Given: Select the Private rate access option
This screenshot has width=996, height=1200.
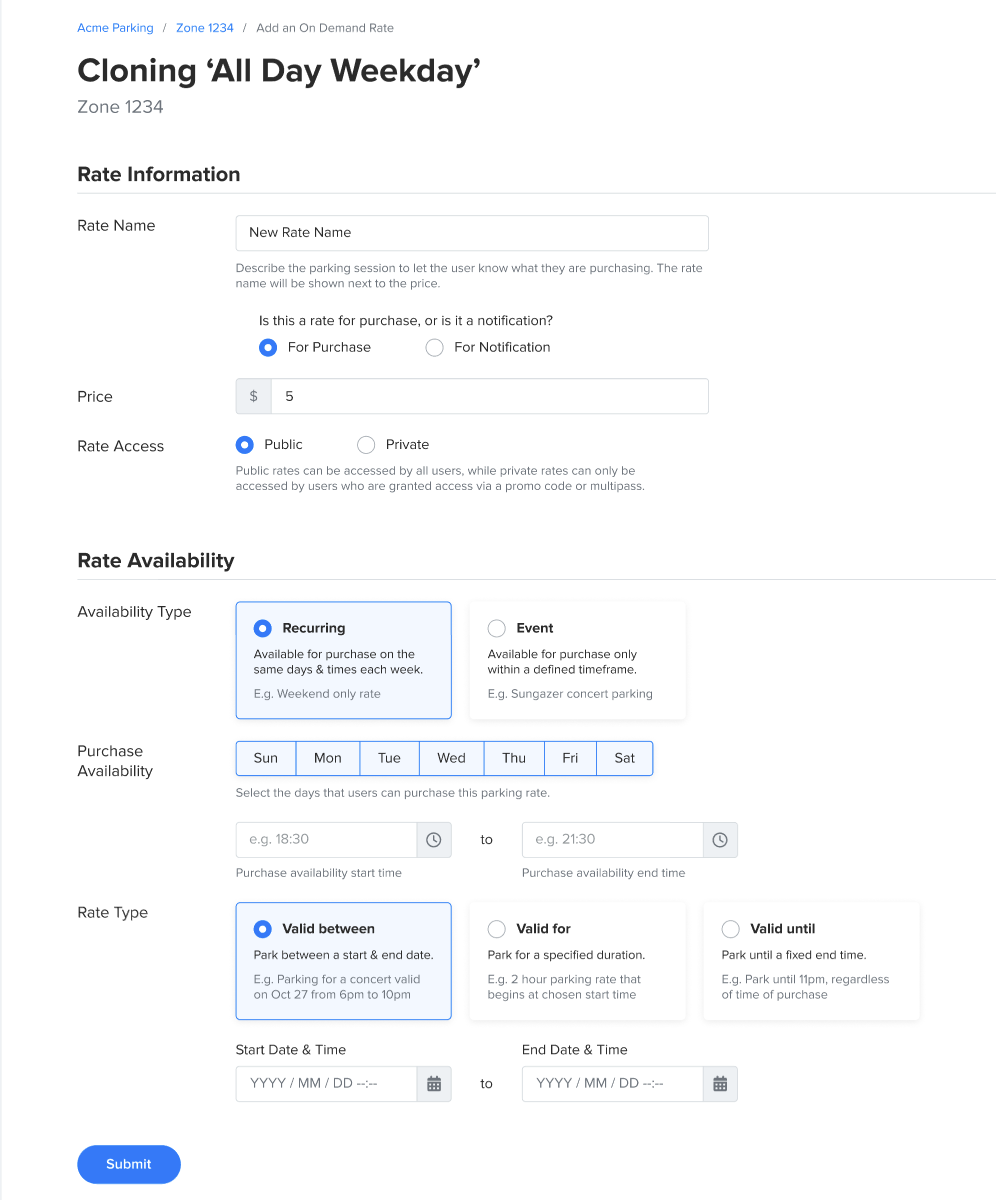Looking at the screenshot, I should click(x=367, y=445).
